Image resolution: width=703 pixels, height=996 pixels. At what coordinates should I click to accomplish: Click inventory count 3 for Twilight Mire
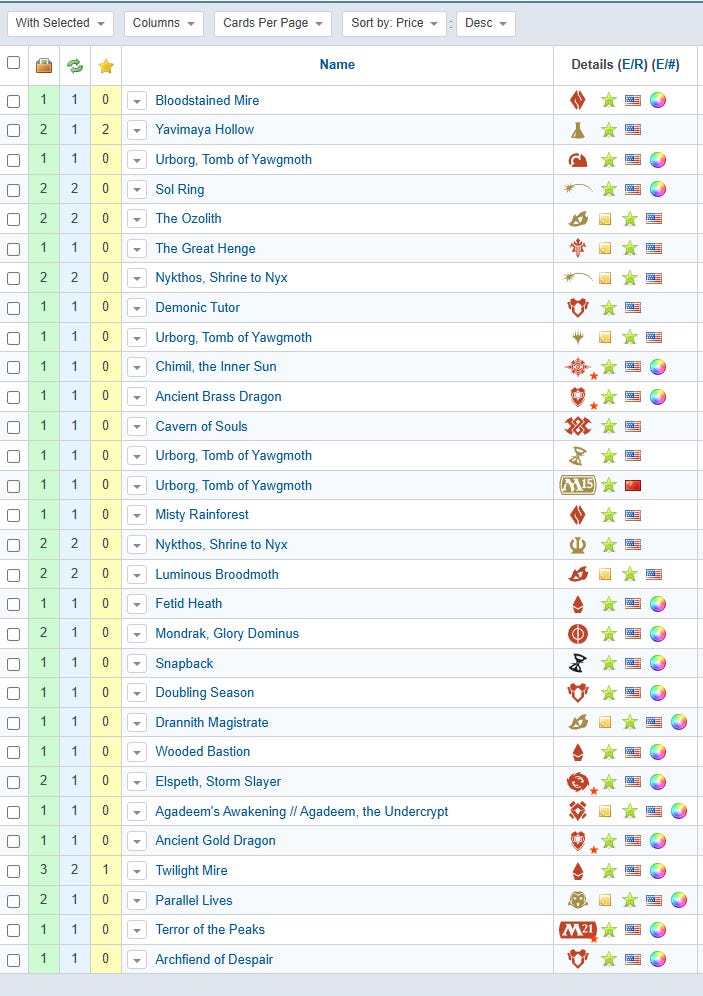point(43,870)
